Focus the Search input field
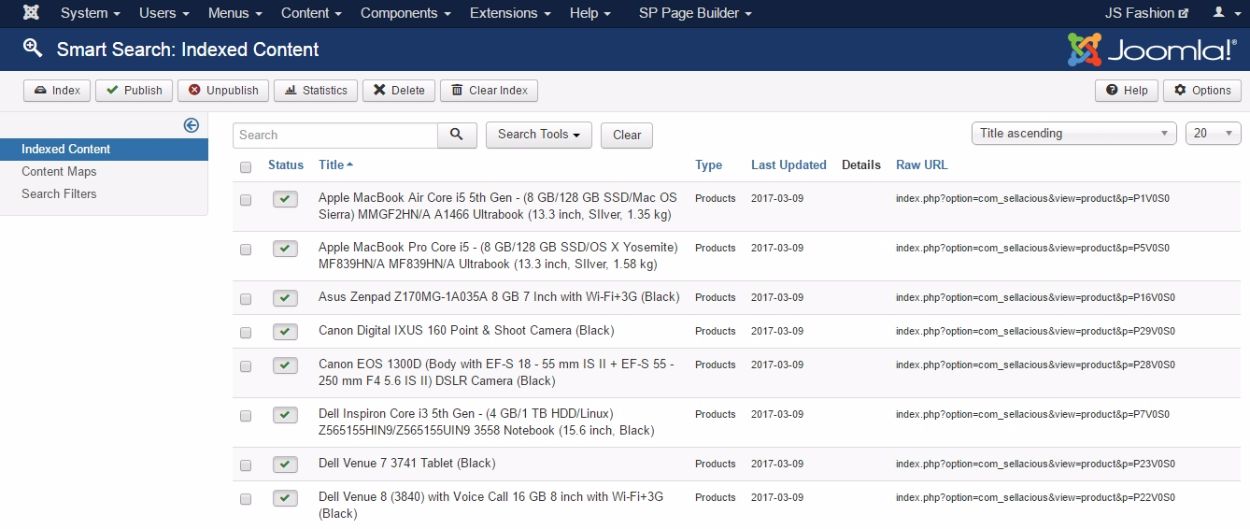1250x529 pixels. (x=335, y=135)
